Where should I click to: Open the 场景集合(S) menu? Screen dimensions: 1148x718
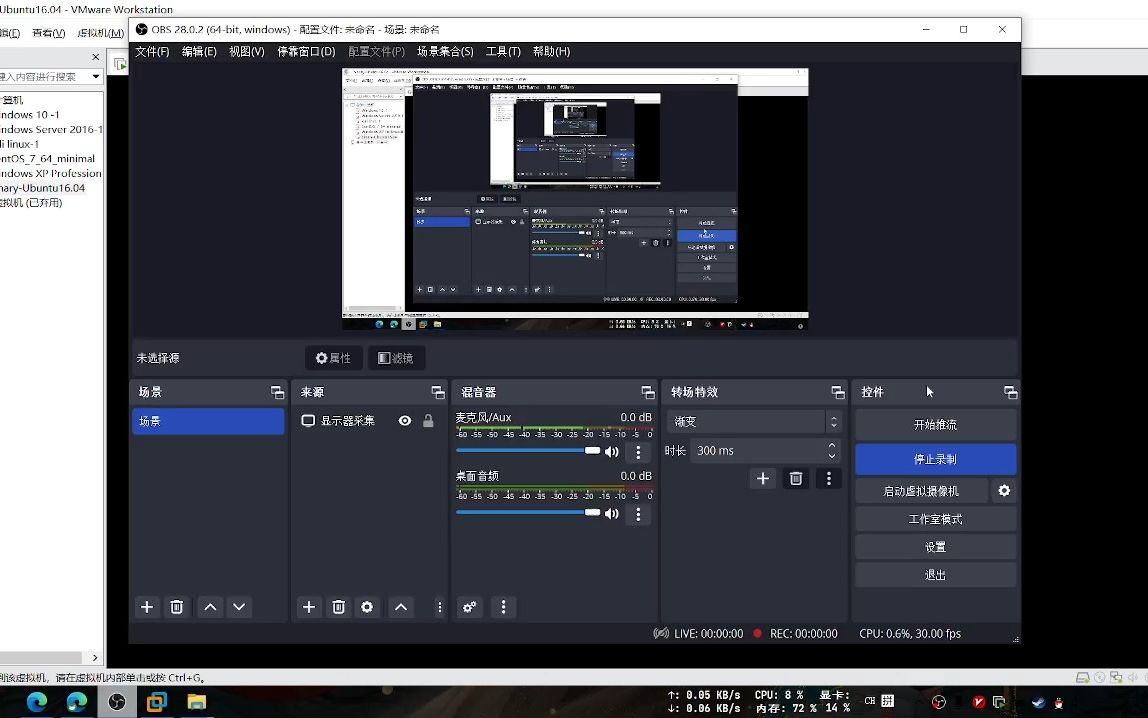tap(444, 51)
